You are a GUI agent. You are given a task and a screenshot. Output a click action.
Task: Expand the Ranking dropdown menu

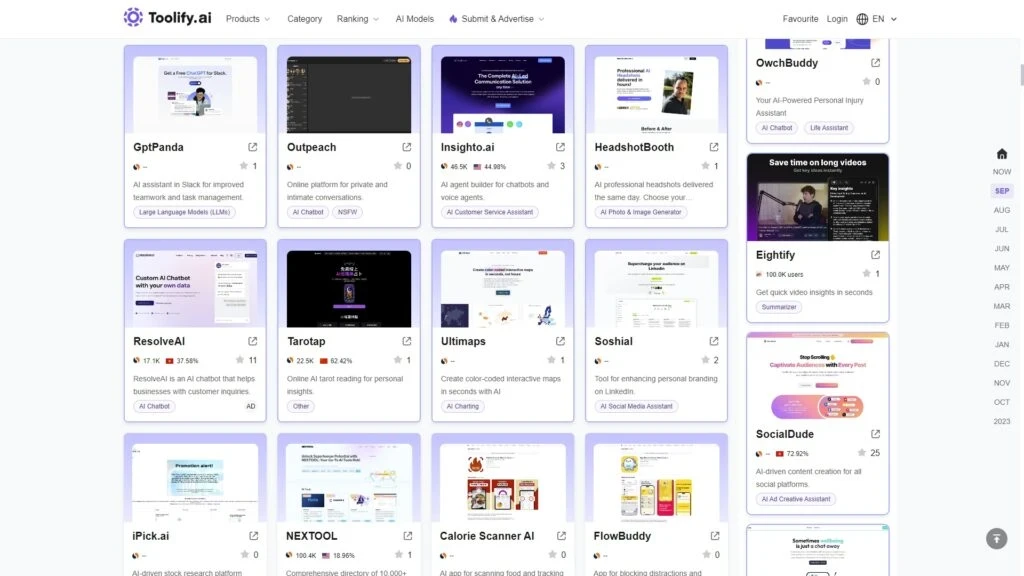(x=357, y=19)
